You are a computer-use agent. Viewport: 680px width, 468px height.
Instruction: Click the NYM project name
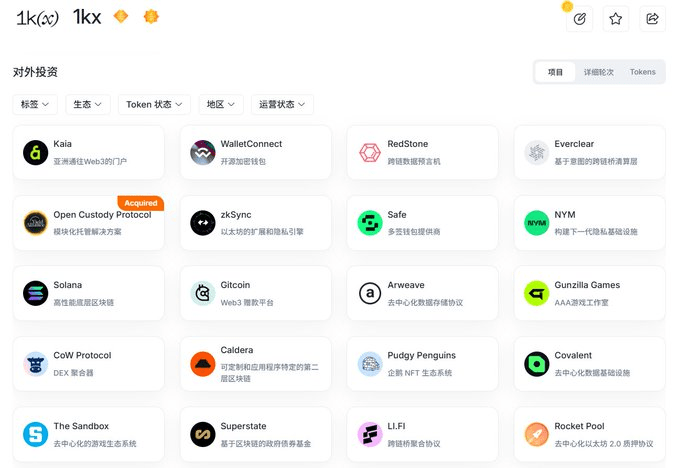coord(565,215)
